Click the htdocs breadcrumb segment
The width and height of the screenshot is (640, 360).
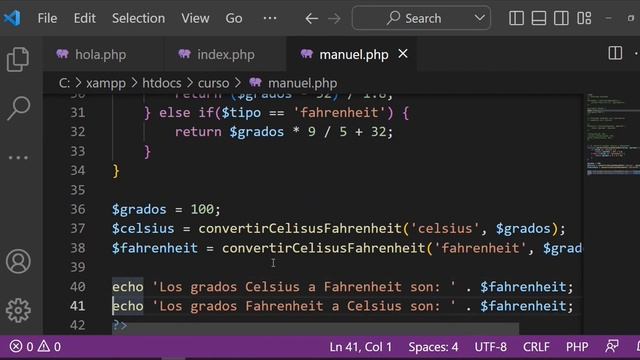coord(162,83)
